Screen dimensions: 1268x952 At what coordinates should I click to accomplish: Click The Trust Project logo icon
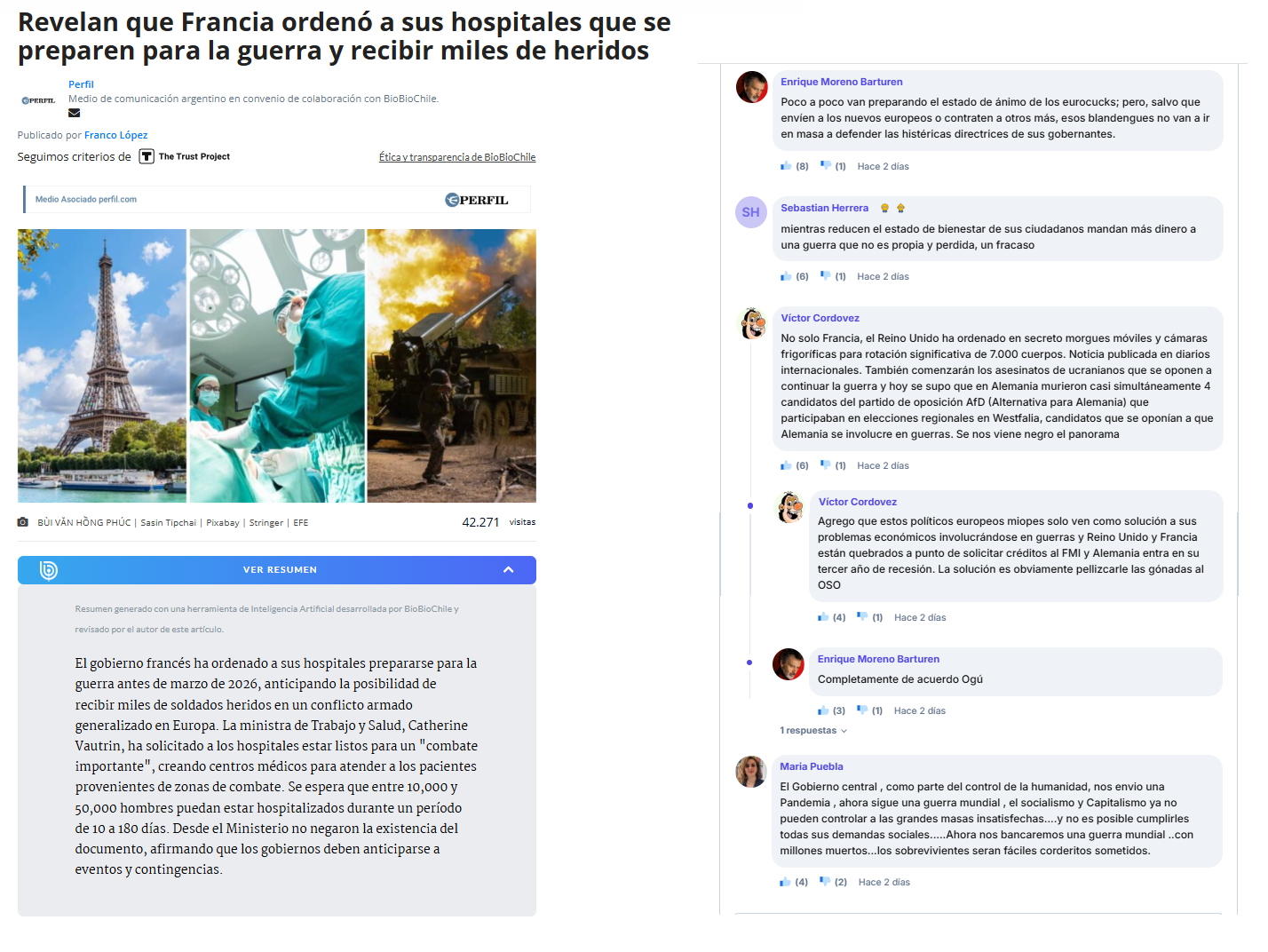(x=147, y=156)
